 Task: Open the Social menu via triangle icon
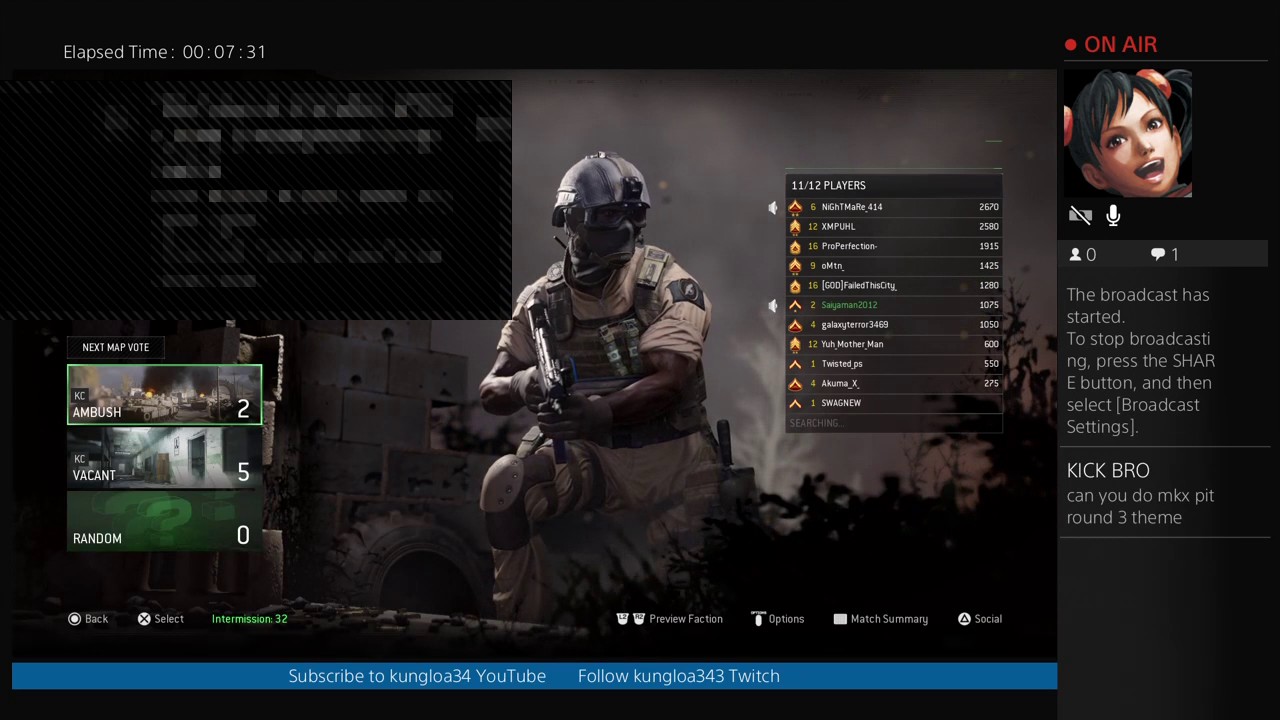pos(964,618)
